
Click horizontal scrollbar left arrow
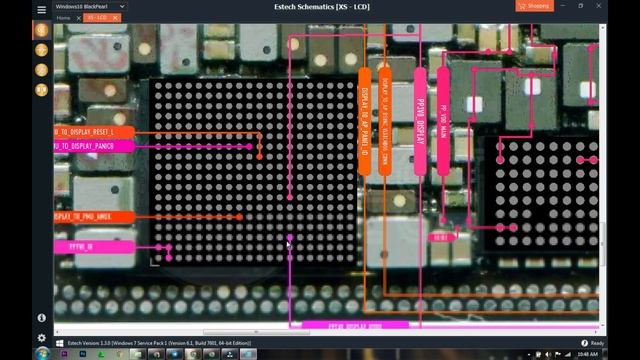56,332
